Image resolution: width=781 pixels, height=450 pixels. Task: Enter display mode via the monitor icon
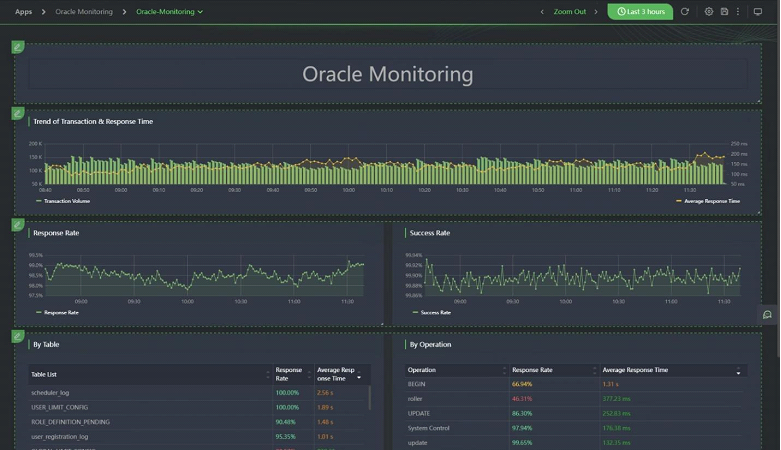tap(757, 12)
